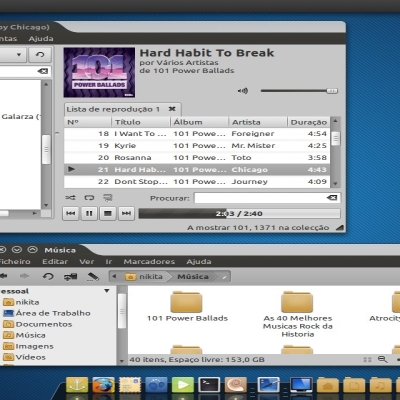Image resolution: width=400 pixels, height=400 pixels.
Task: Open the Editar menu in the file manager
Action: (55, 262)
